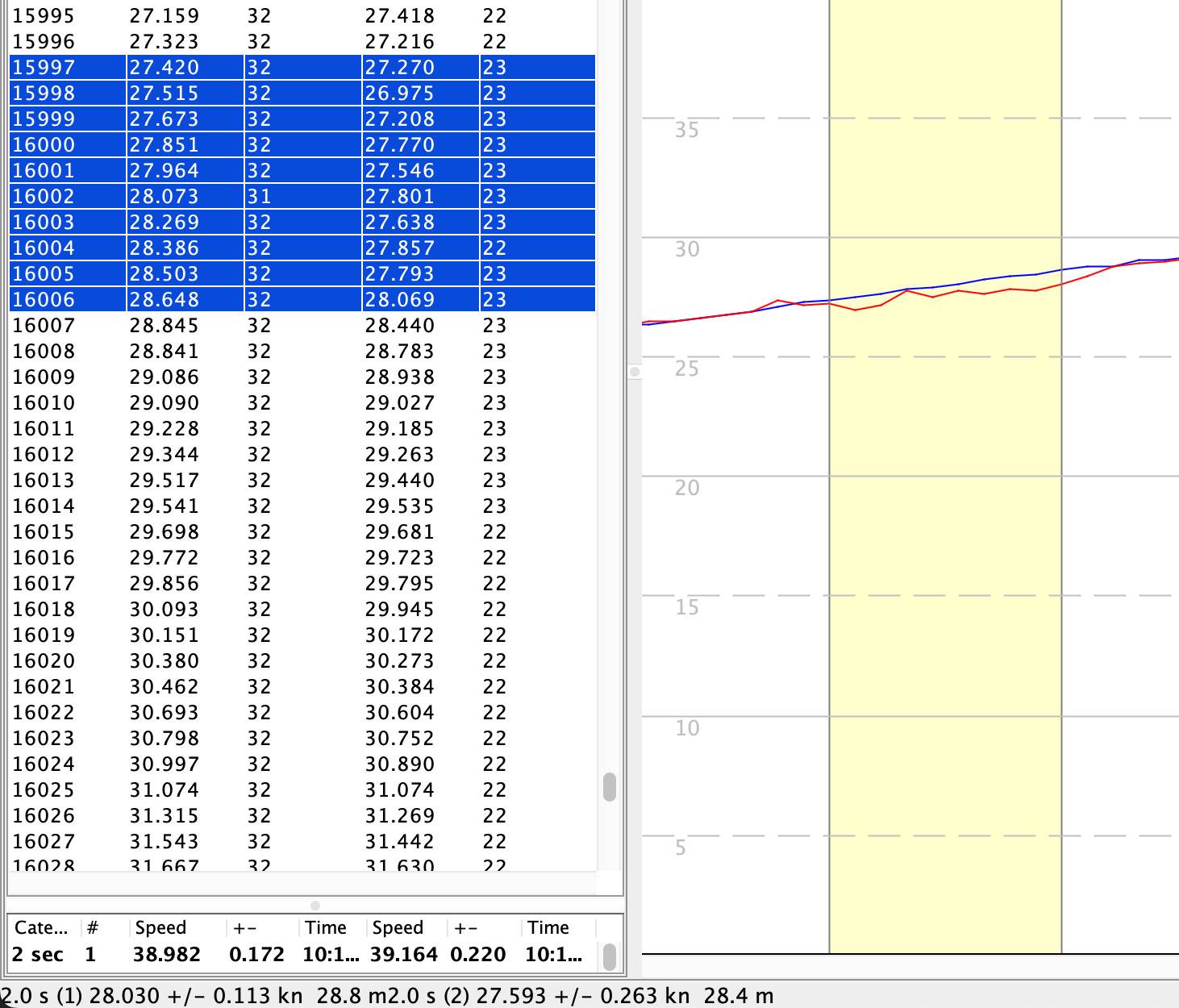This screenshot has width=1179, height=1008.
Task: Click the first Speed column header
Action: pyautogui.click(x=161, y=927)
